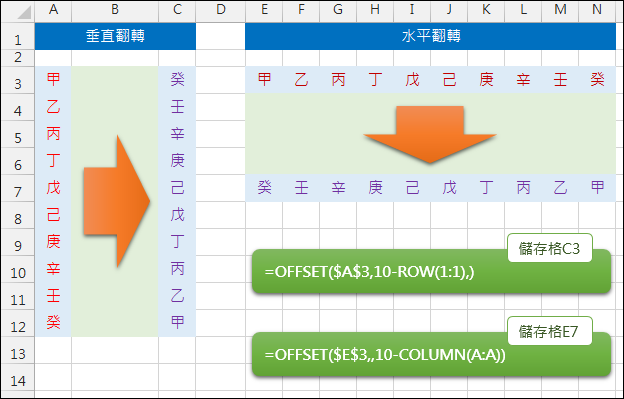Screen dimensions: 624x399
Task: Select cell G7 with purple 辛
Action: tap(338, 188)
